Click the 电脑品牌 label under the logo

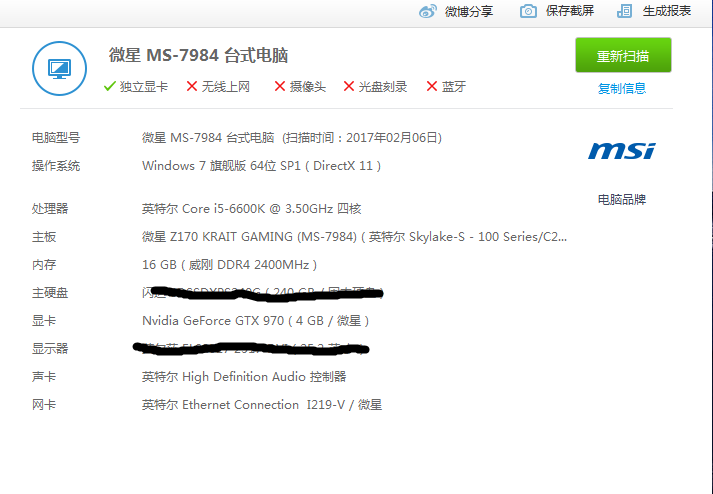click(x=622, y=199)
